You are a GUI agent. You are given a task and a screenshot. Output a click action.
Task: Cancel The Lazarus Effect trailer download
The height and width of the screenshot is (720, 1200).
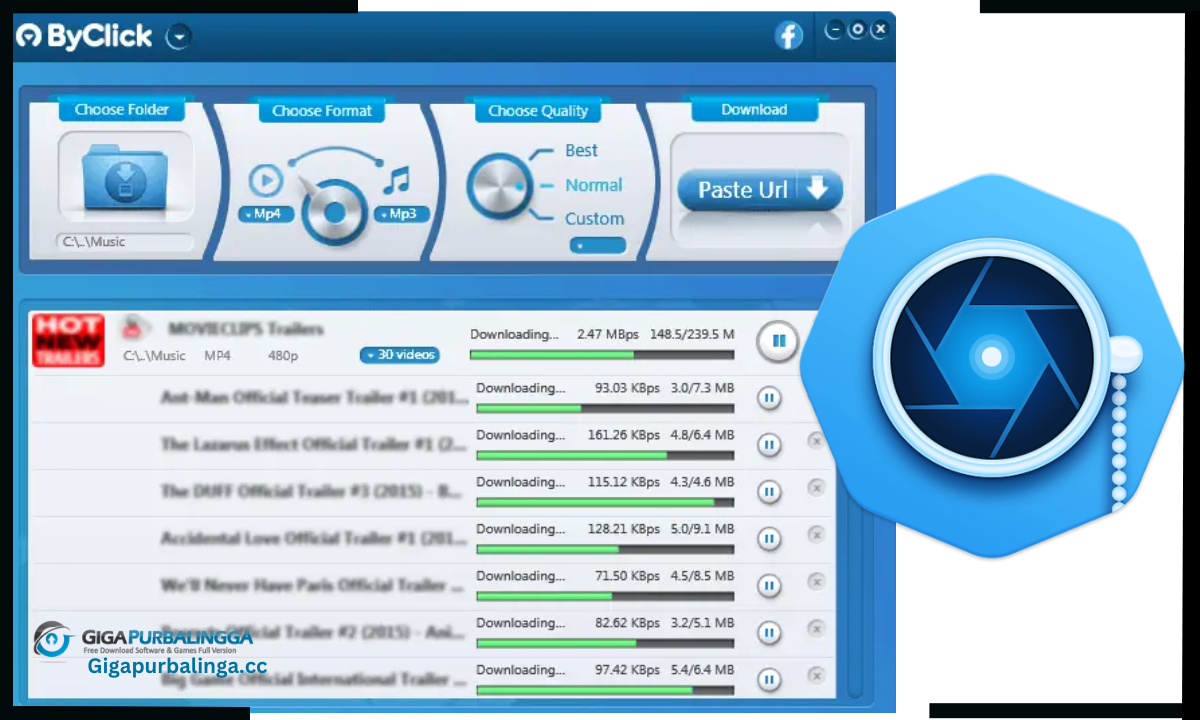(x=816, y=440)
